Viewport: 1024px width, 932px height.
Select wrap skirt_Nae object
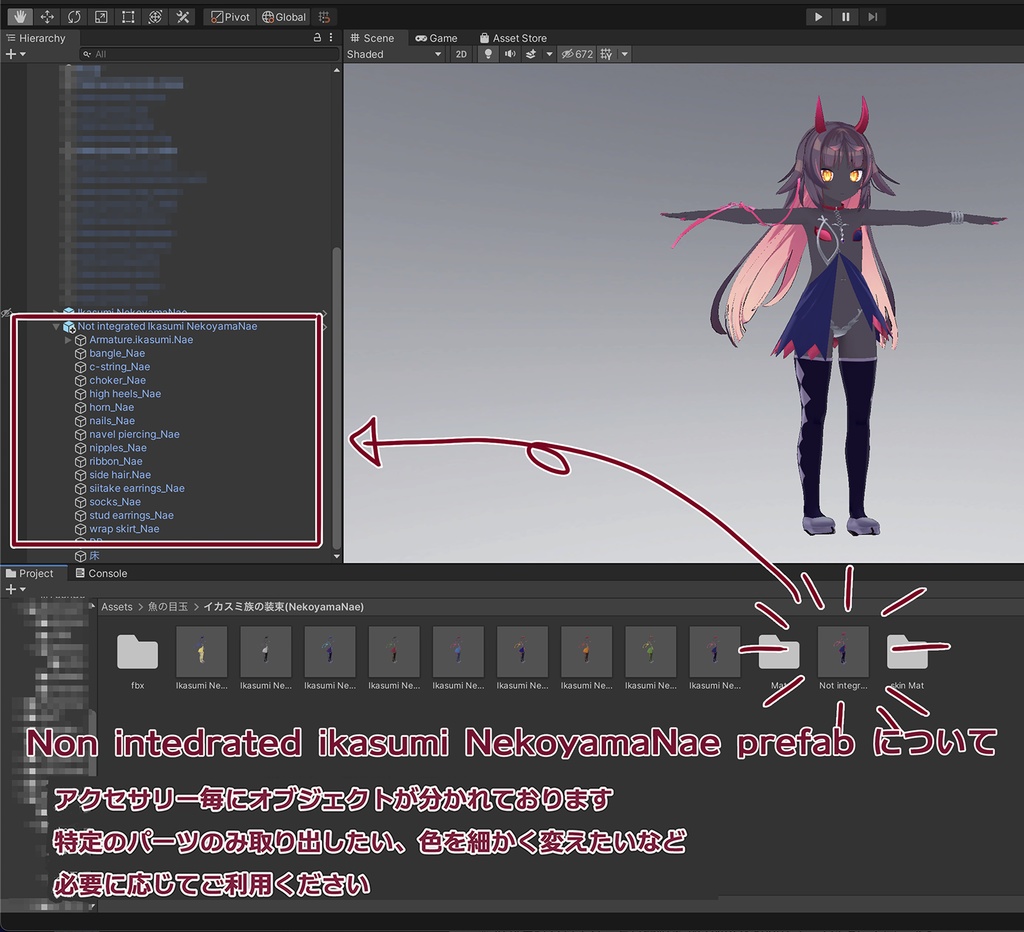124,529
